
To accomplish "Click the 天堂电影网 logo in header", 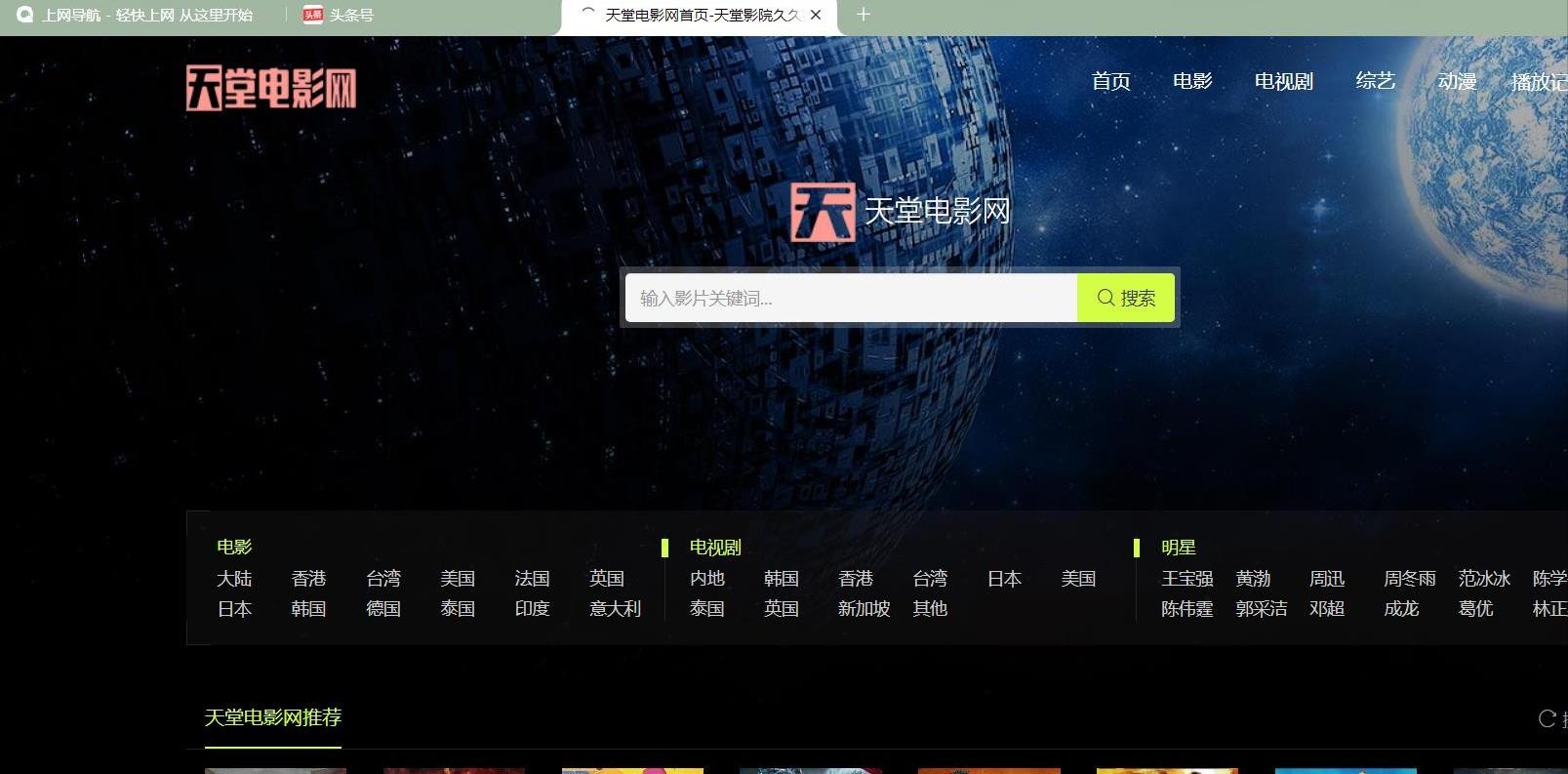I will (x=271, y=88).
